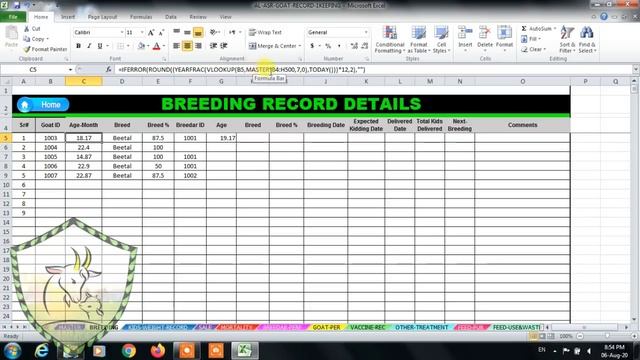
Task: Click the Delete cells icon
Action: click(x=484, y=33)
